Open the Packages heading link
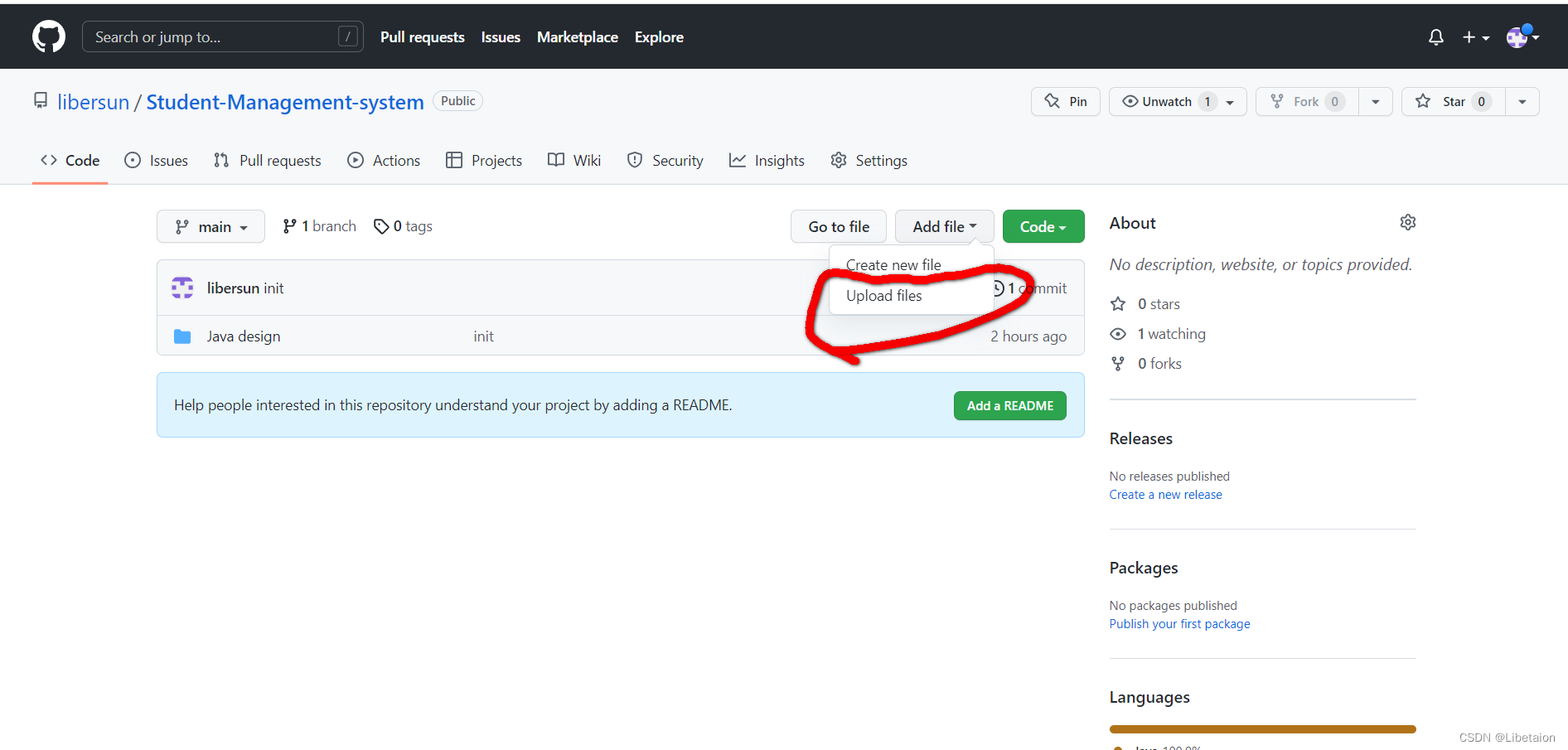1568x750 pixels. pyautogui.click(x=1144, y=568)
